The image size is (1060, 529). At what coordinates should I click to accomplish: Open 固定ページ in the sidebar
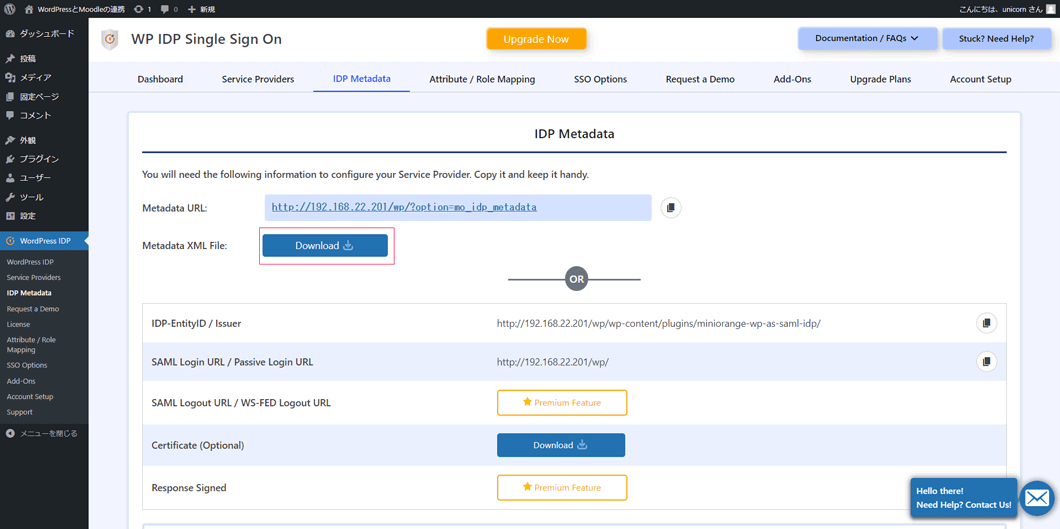(x=44, y=97)
